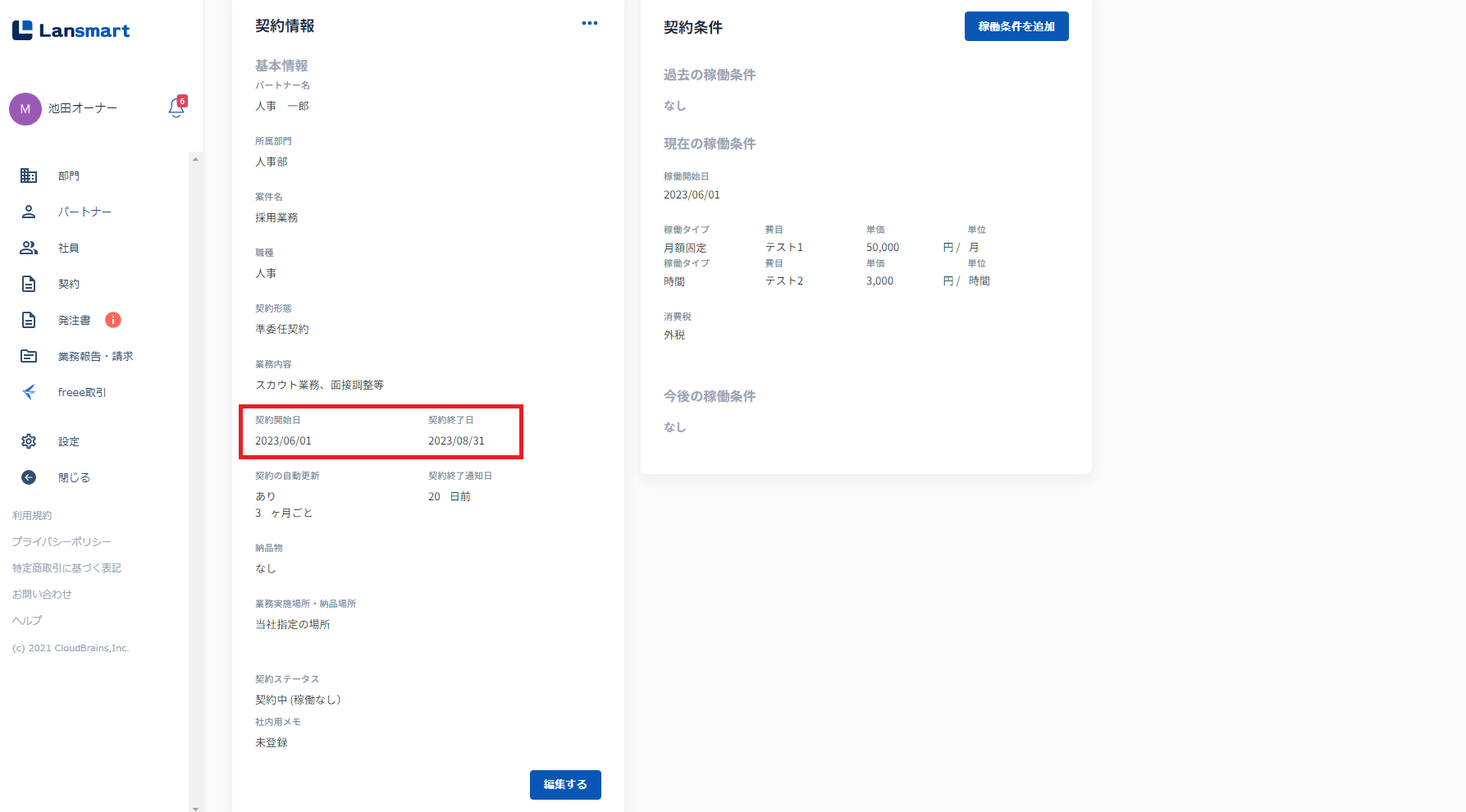Click the 準委任契約 contract type
The width and height of the screenshot is (1466, 812).
tap(282, 329)
